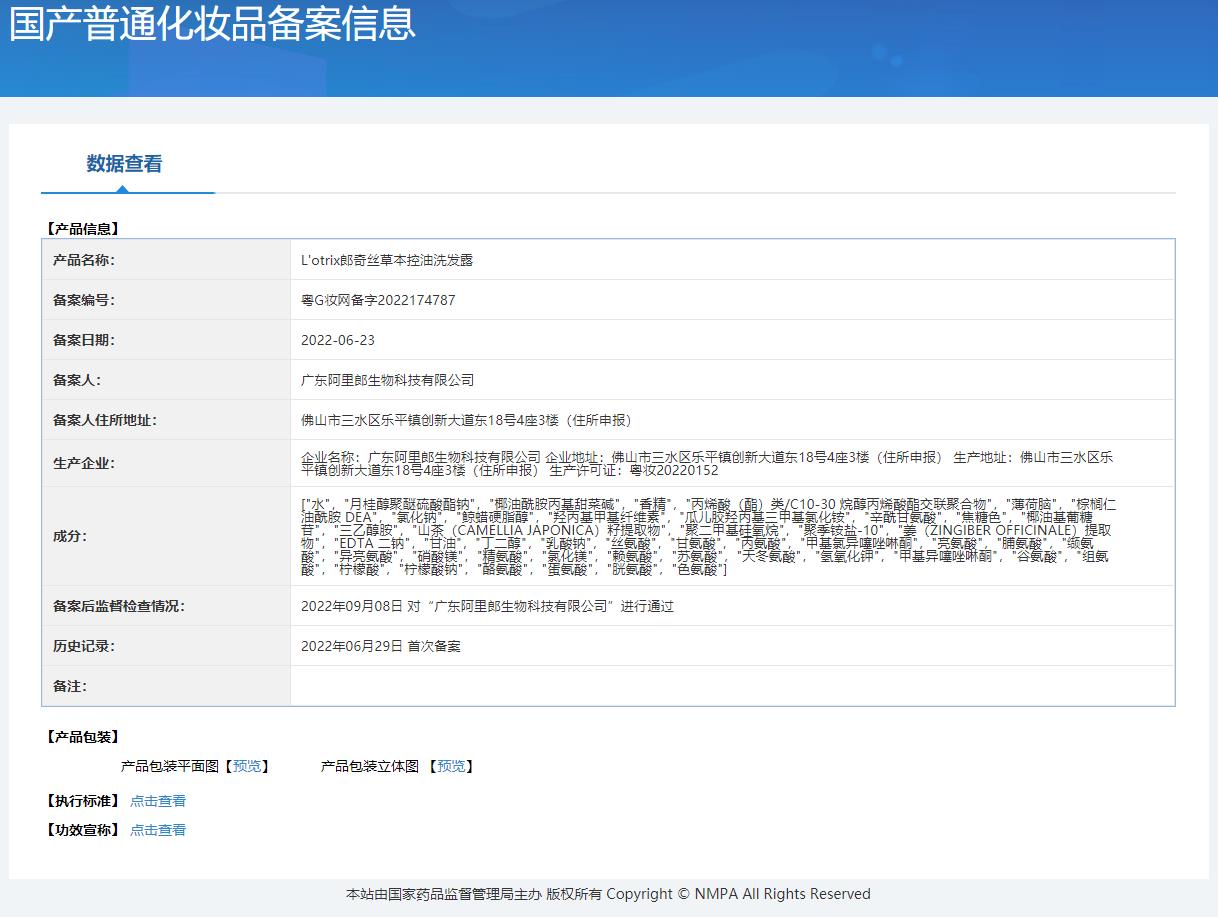Click 预览 for 产品包装立体图
The width and height of the screenshot is (1218, 917).
[451, 766]
